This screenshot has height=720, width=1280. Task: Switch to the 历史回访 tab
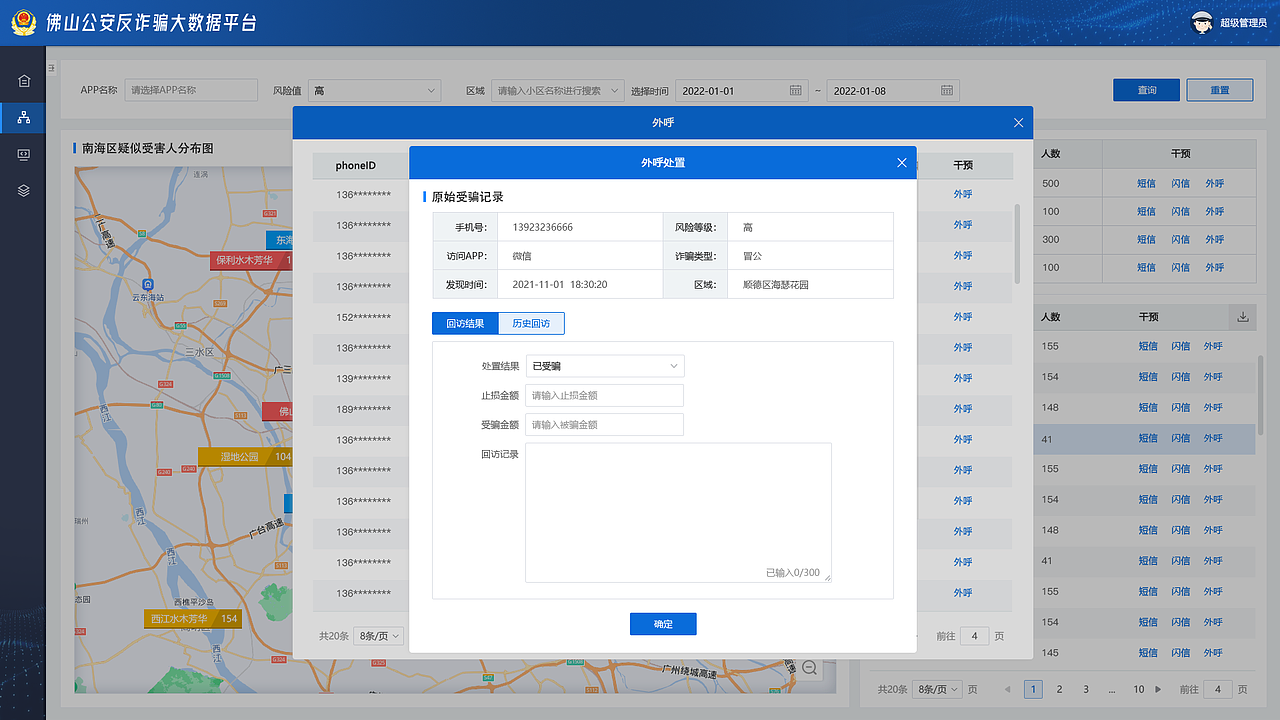[x=531, y=323]
